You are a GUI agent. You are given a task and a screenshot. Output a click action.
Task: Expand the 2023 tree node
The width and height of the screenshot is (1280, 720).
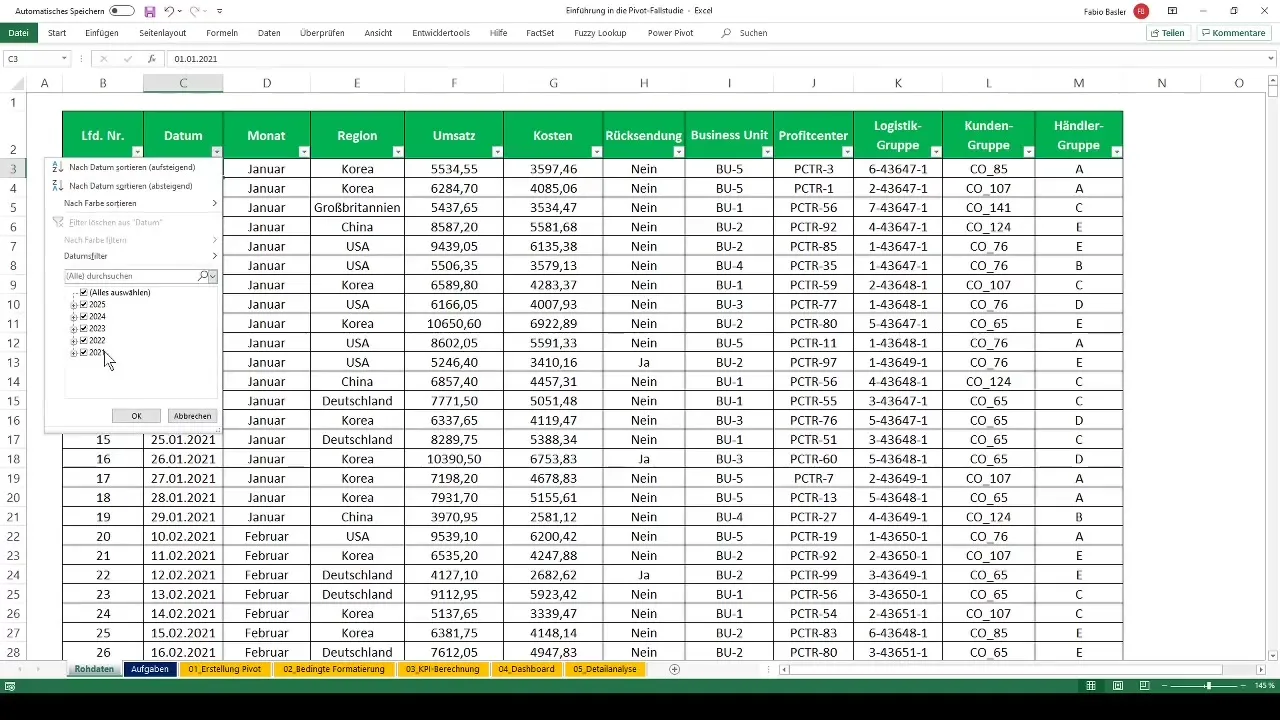click(73, 329)
